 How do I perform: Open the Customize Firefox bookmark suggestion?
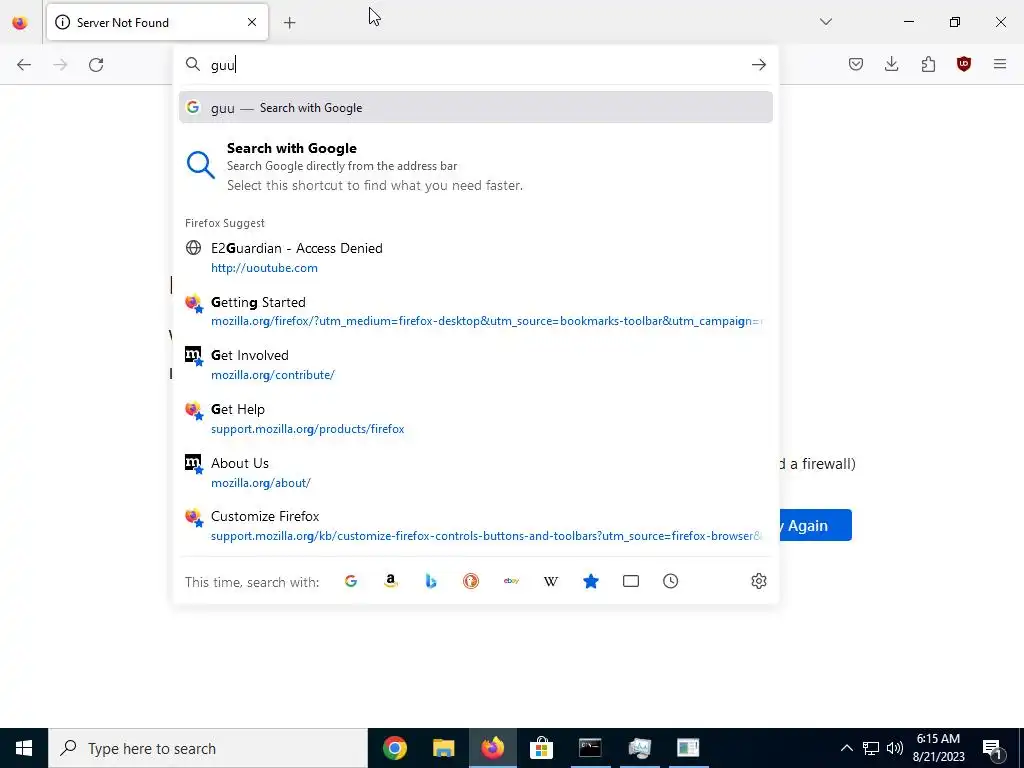coord(475,526)
